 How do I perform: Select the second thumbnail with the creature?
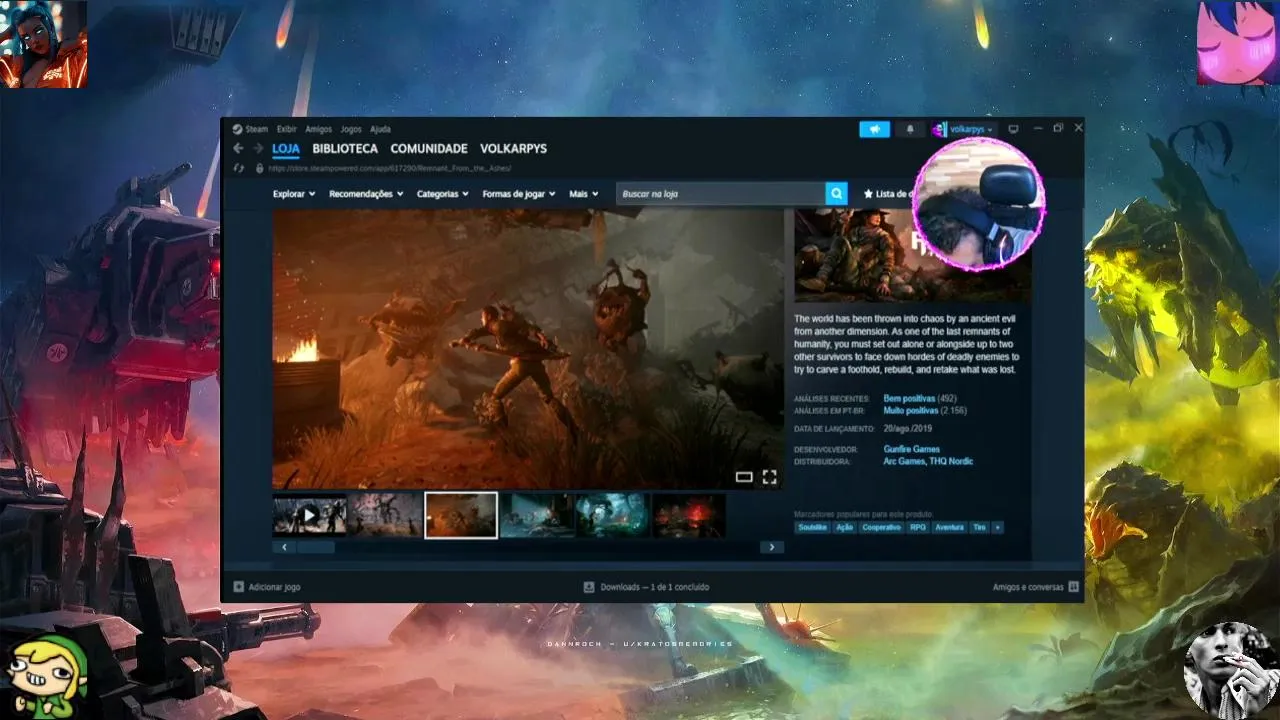coord(385,515)
